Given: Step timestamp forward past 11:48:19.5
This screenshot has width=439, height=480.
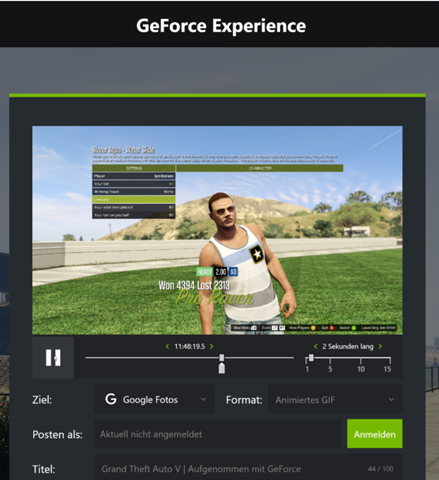Looking at the screenshot, I should point(211,347).
